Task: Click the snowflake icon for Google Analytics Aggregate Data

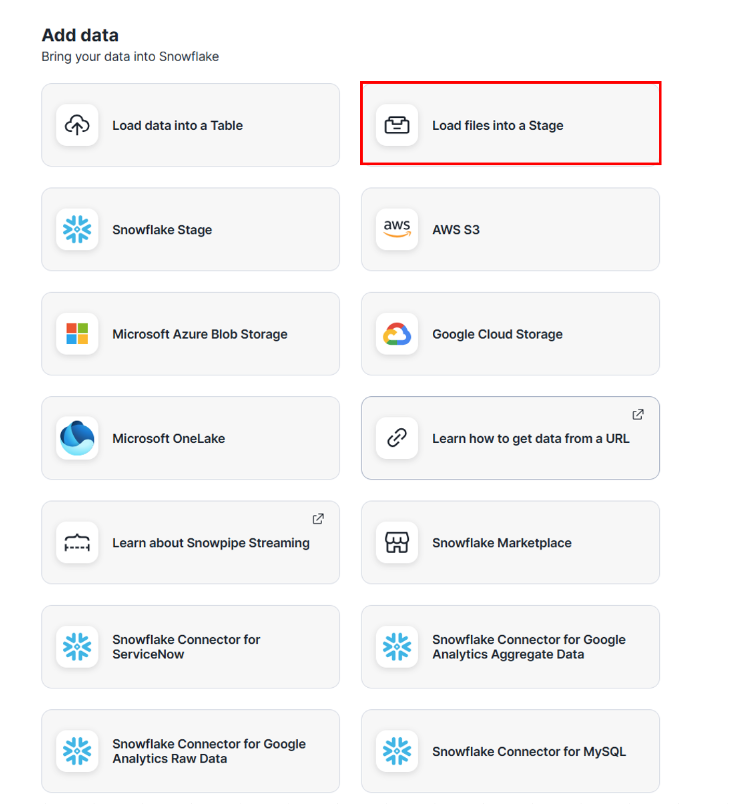Action: click(x=397, y=647)
